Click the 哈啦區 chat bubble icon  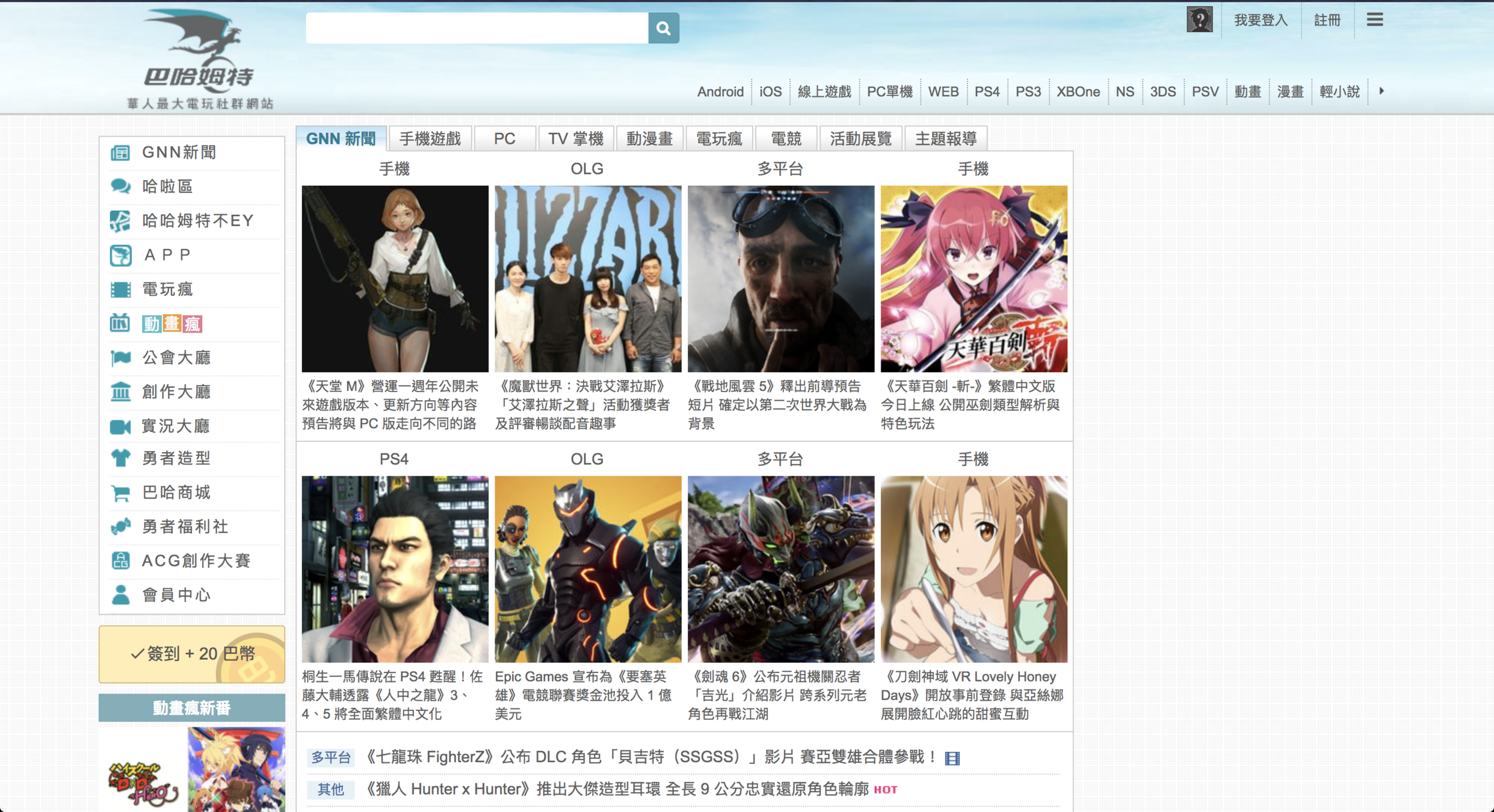coord(120,186)
